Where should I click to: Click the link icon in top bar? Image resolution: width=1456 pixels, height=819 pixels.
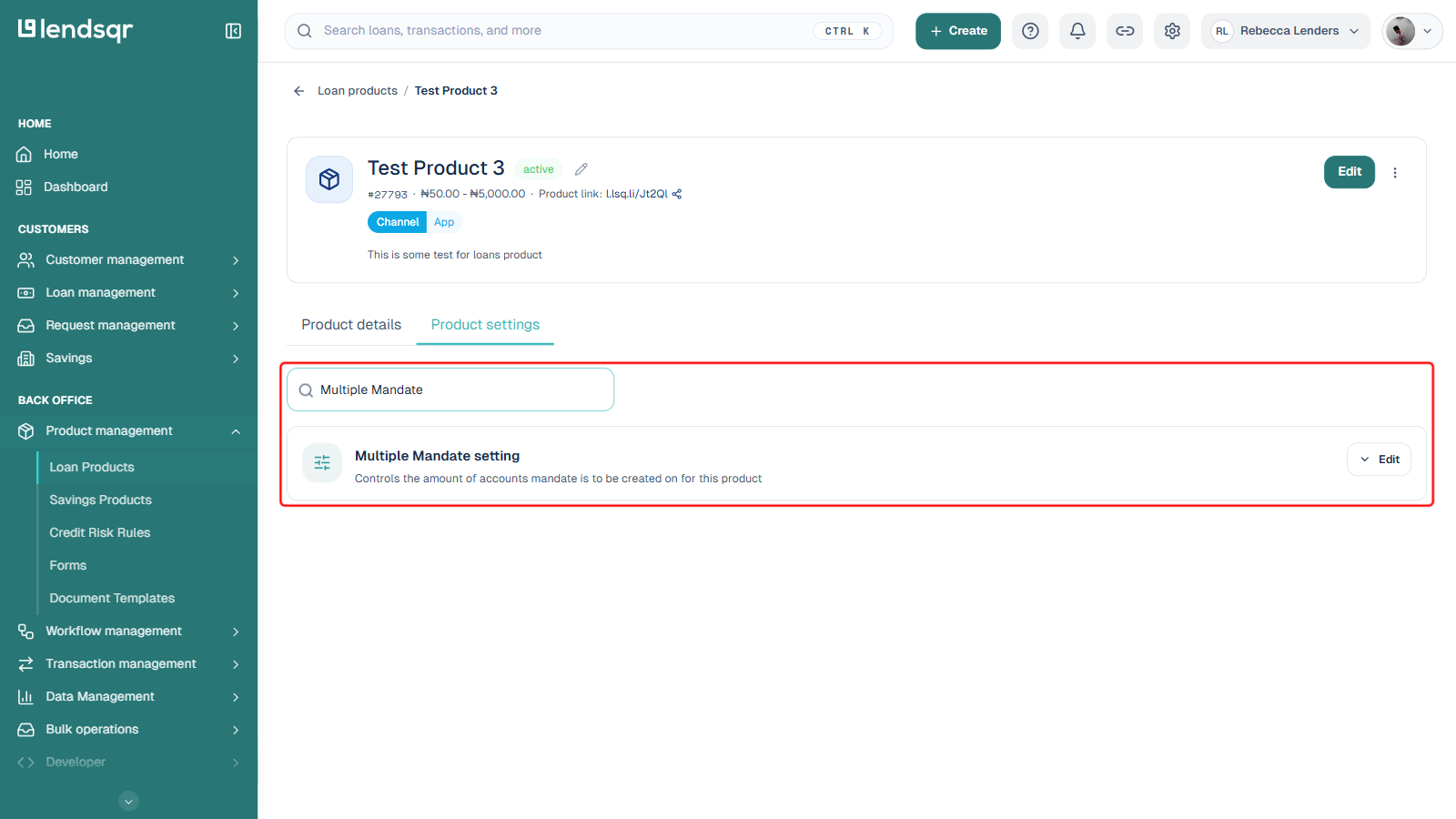point(1125,31)
